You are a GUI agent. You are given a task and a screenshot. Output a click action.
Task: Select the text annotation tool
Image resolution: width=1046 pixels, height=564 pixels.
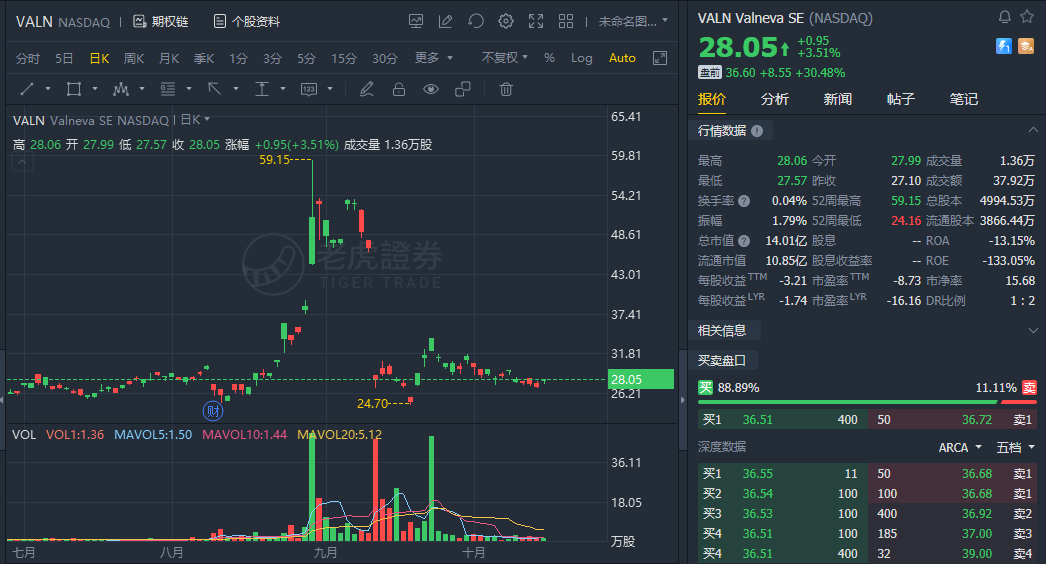tap(262, 89)
